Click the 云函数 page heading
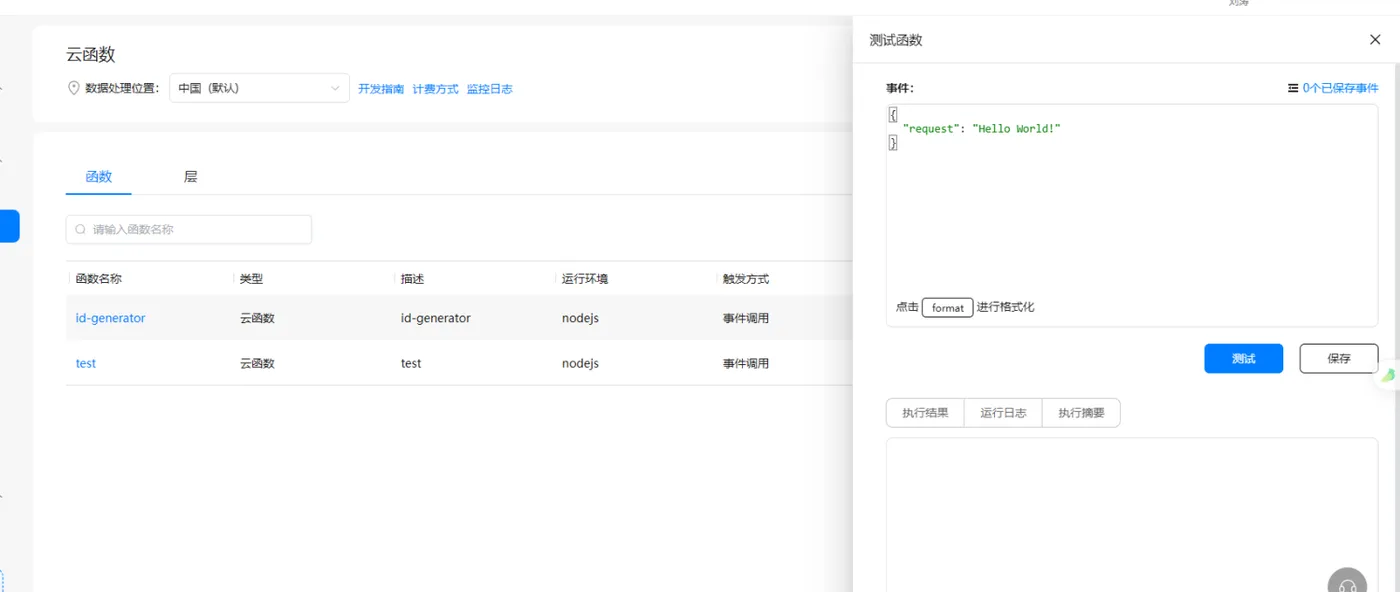The image size is (1400, 592). click(91, 54)
